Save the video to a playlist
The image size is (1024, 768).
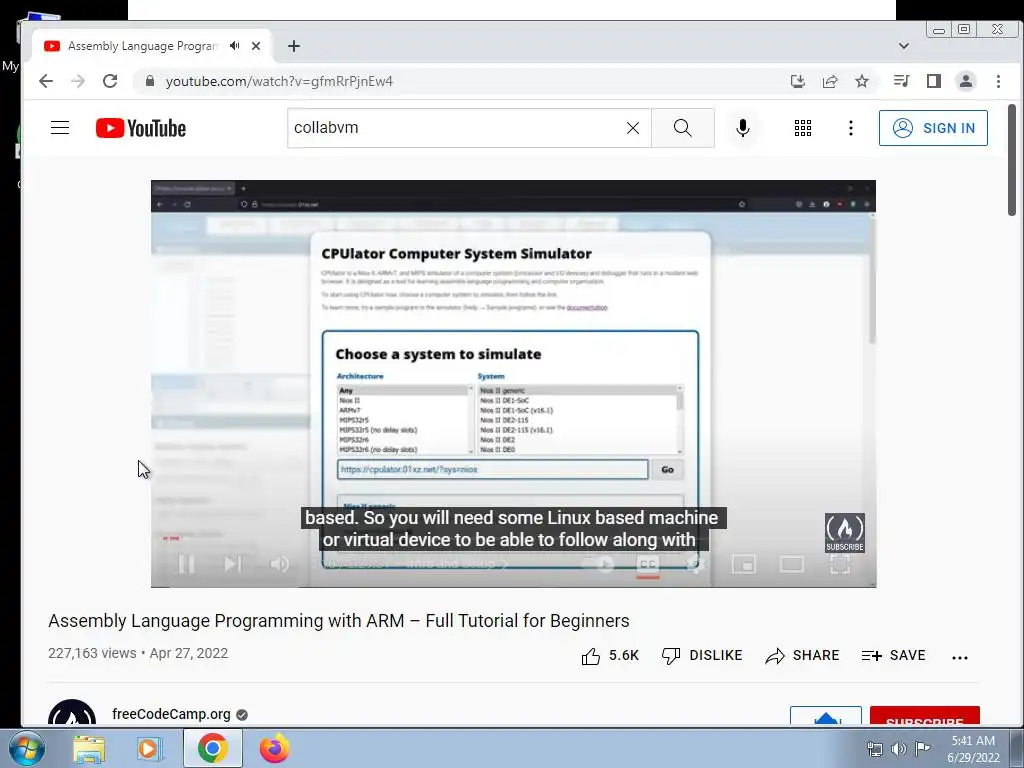click(893, 656)
